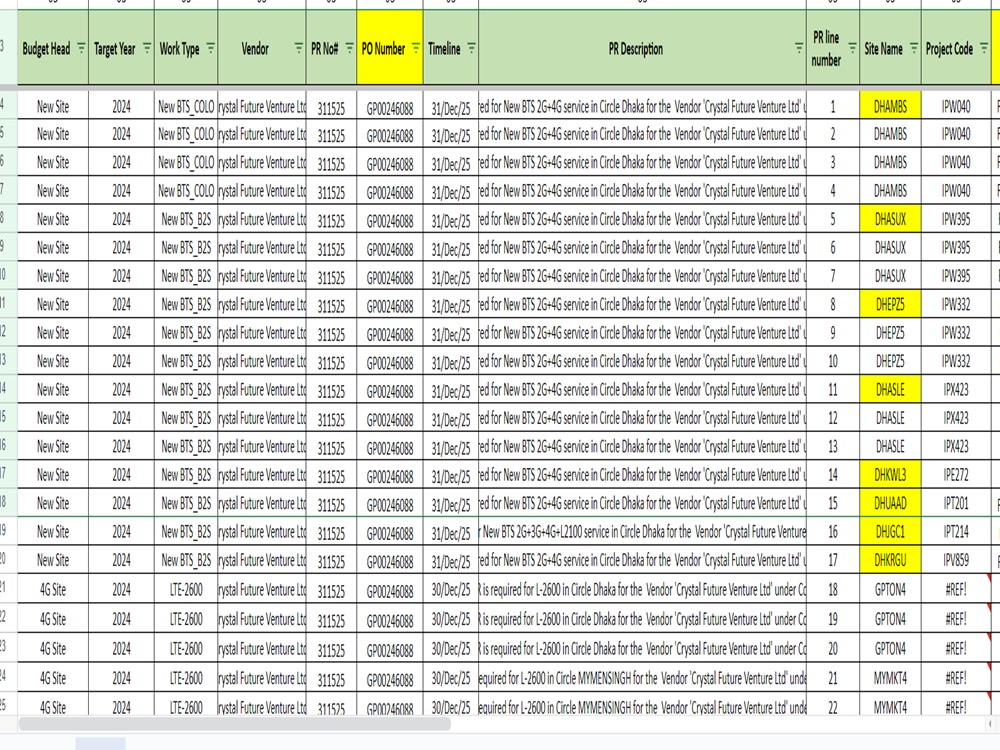Image resolution: width=1000 pixels, height=750 pixels.
Task: Click the horizontal scrollbar thumb
Action: tap(235, 724)
